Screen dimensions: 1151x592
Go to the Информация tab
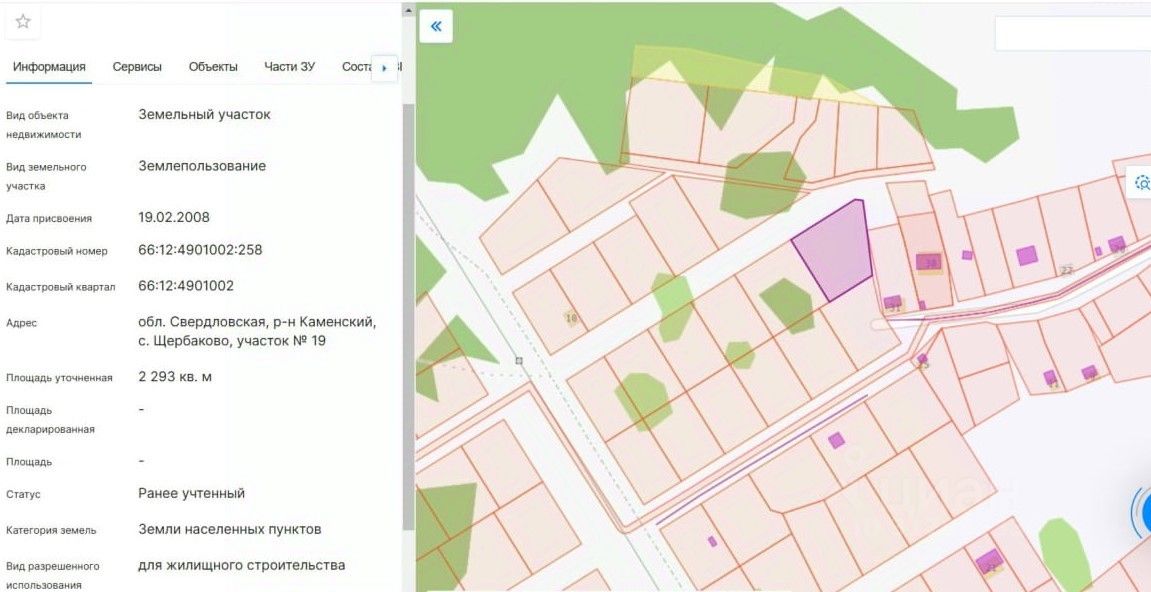click(x=49, y=67)
